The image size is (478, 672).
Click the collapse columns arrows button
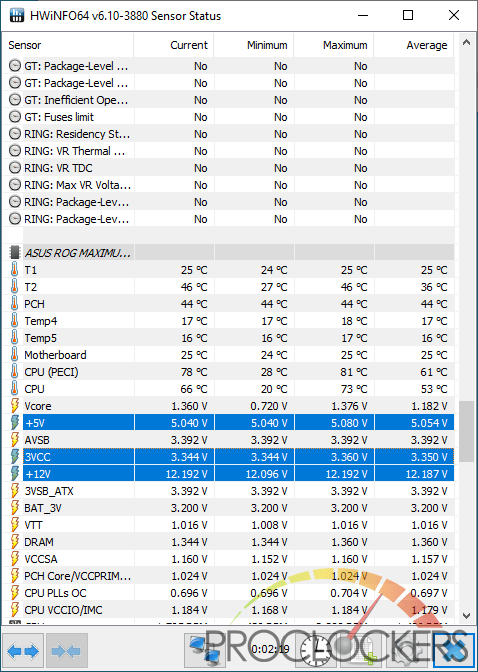(66, 651)
